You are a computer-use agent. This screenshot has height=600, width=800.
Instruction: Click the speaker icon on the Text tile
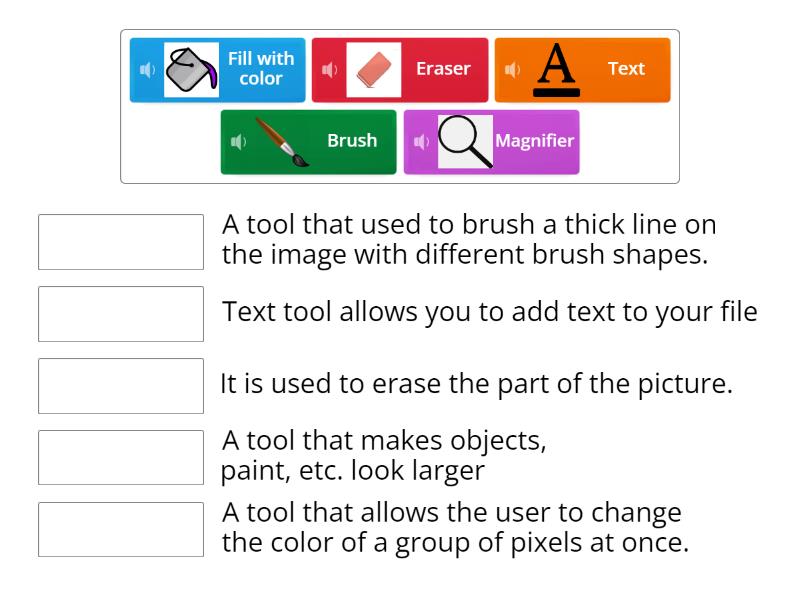[511, 70]
